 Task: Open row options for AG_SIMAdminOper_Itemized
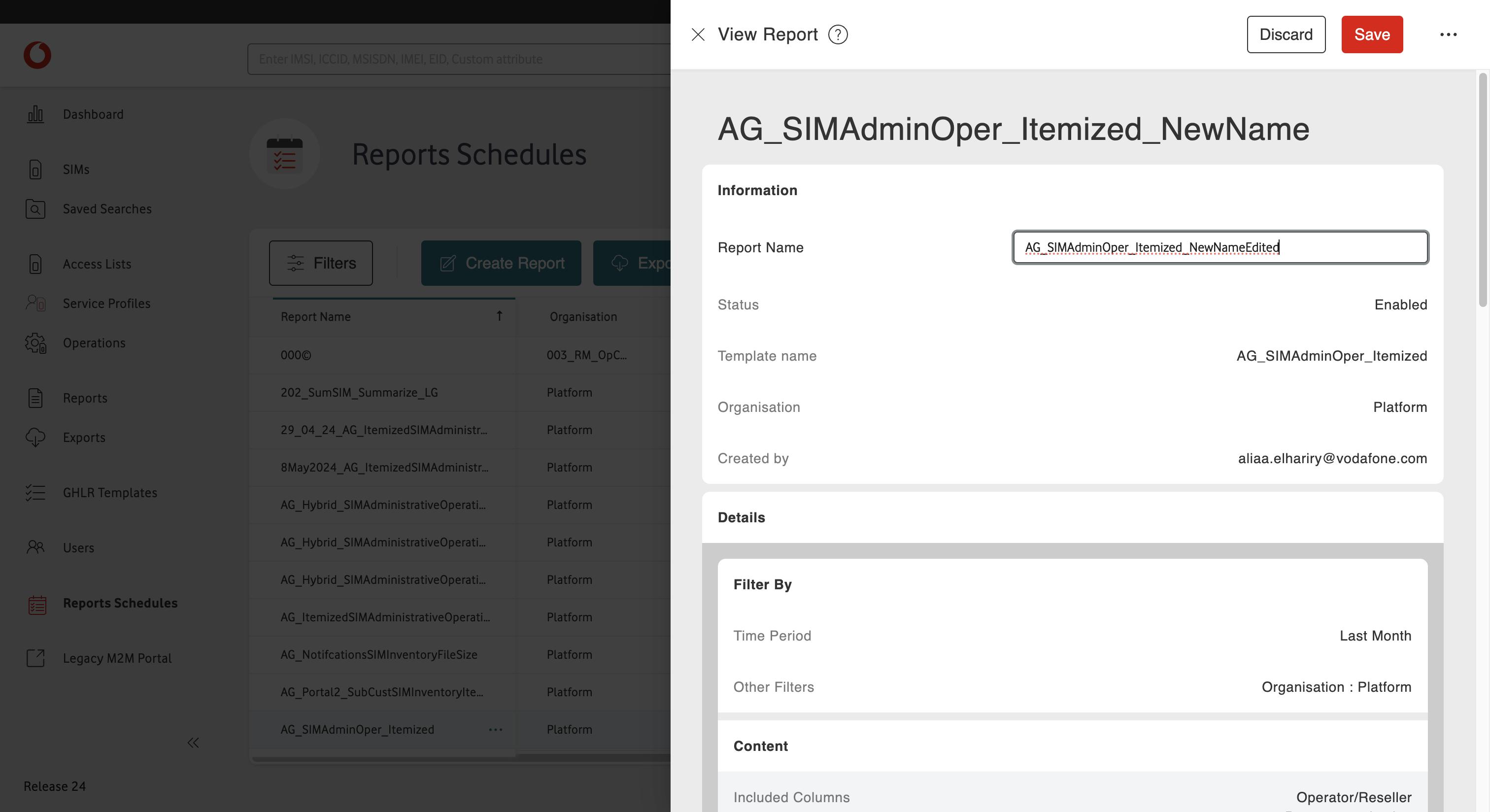click(x=496, y=729)
